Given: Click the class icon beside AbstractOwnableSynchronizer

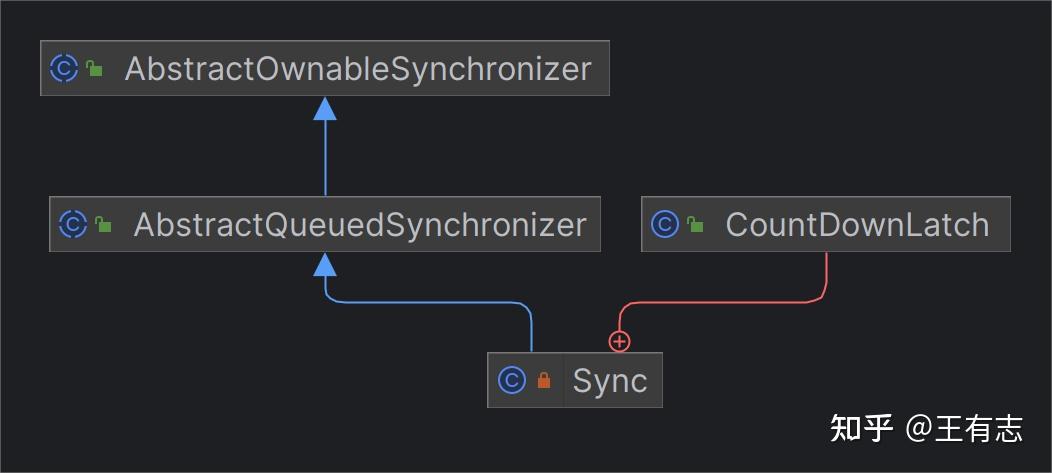Looking at the screenshot, I should [64, 68].
